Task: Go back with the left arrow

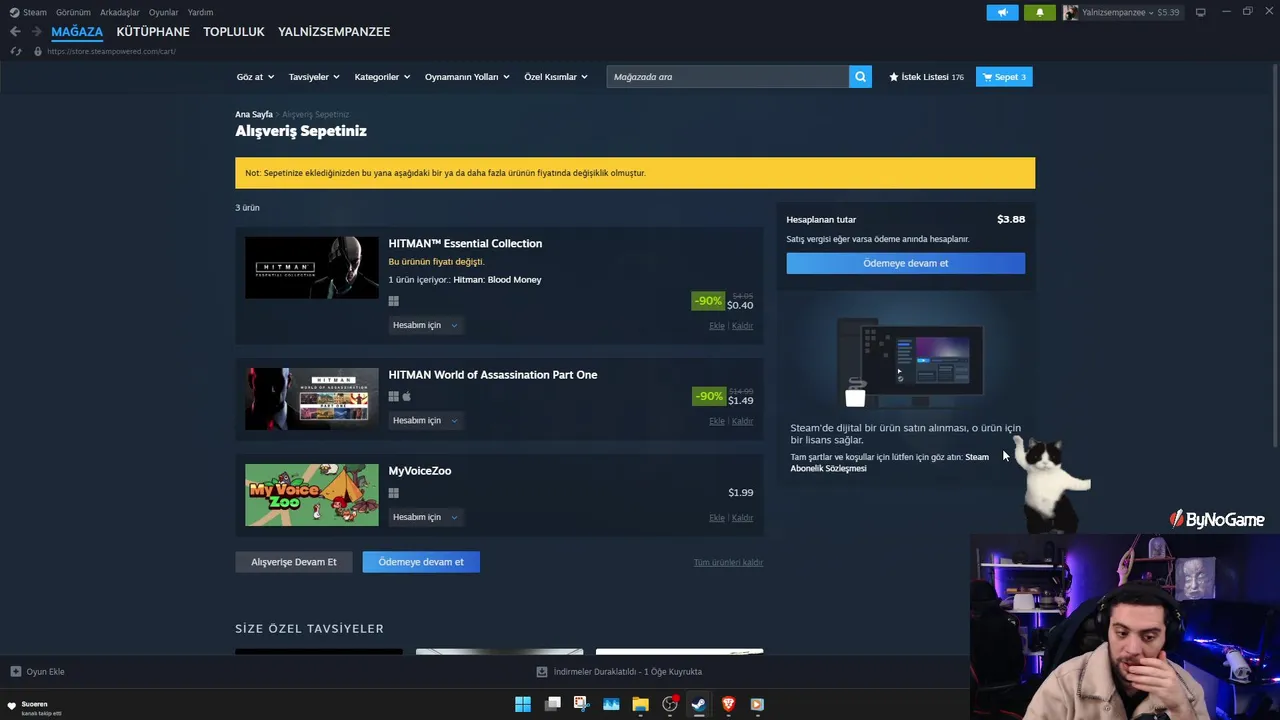Action: [15, 32]
